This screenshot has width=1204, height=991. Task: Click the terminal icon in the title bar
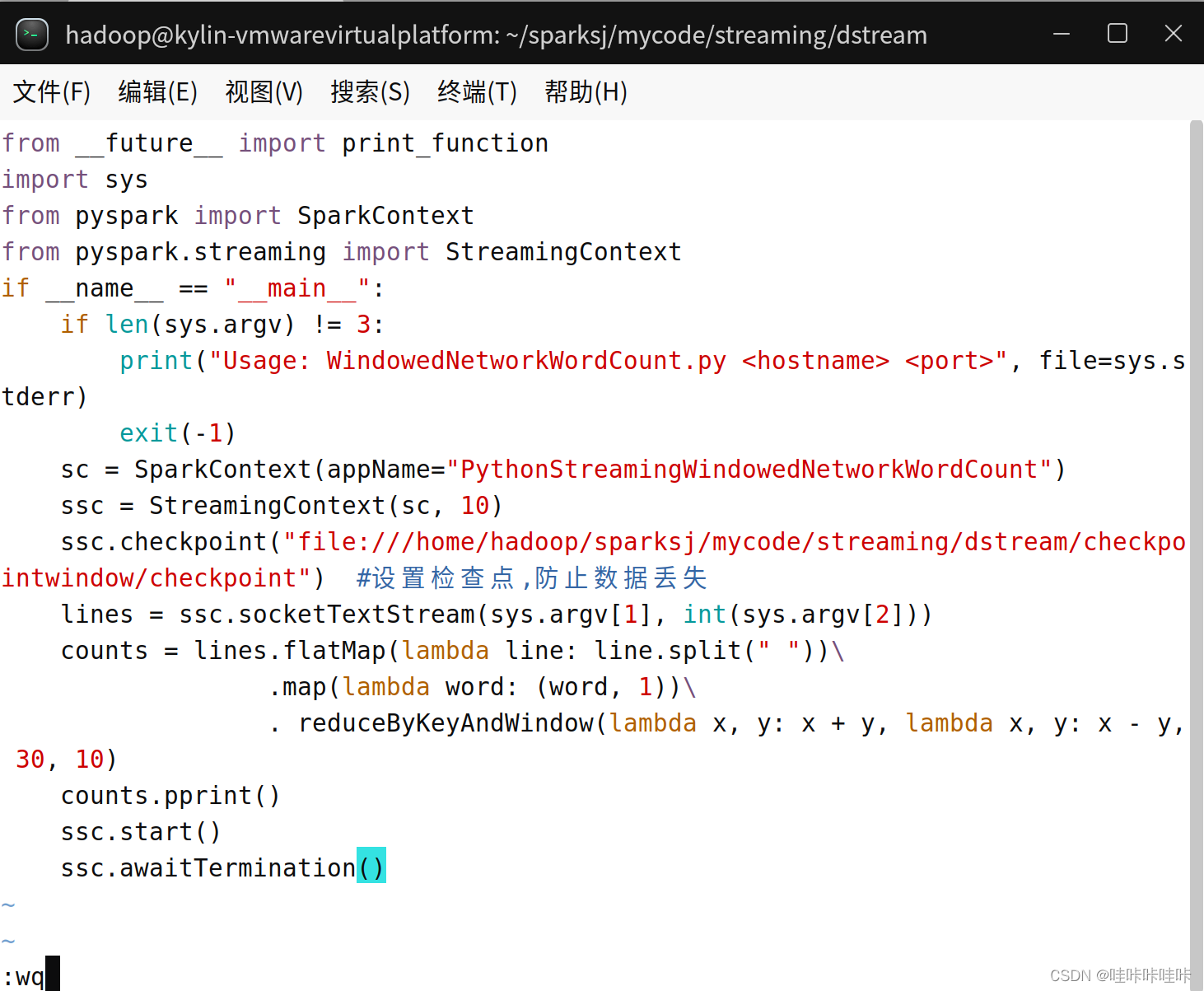pos(31,34)
